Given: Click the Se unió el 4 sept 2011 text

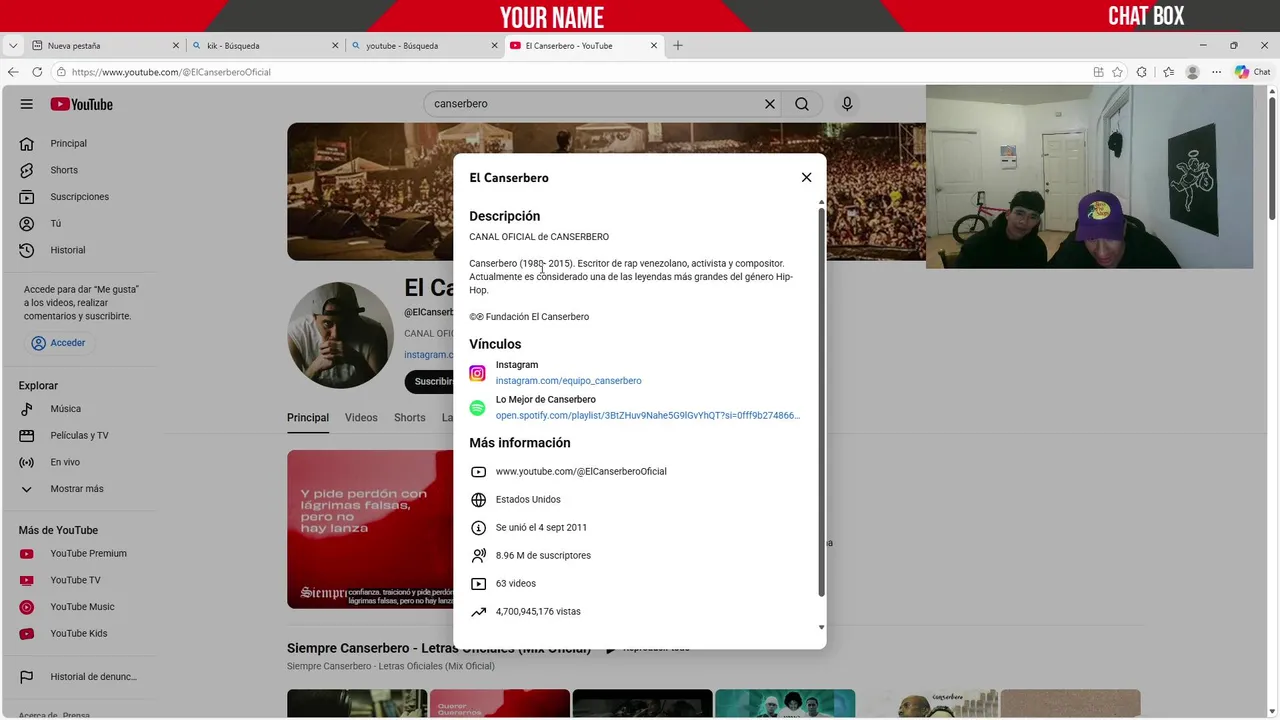Looking at the screenshot, I should 541,527.
